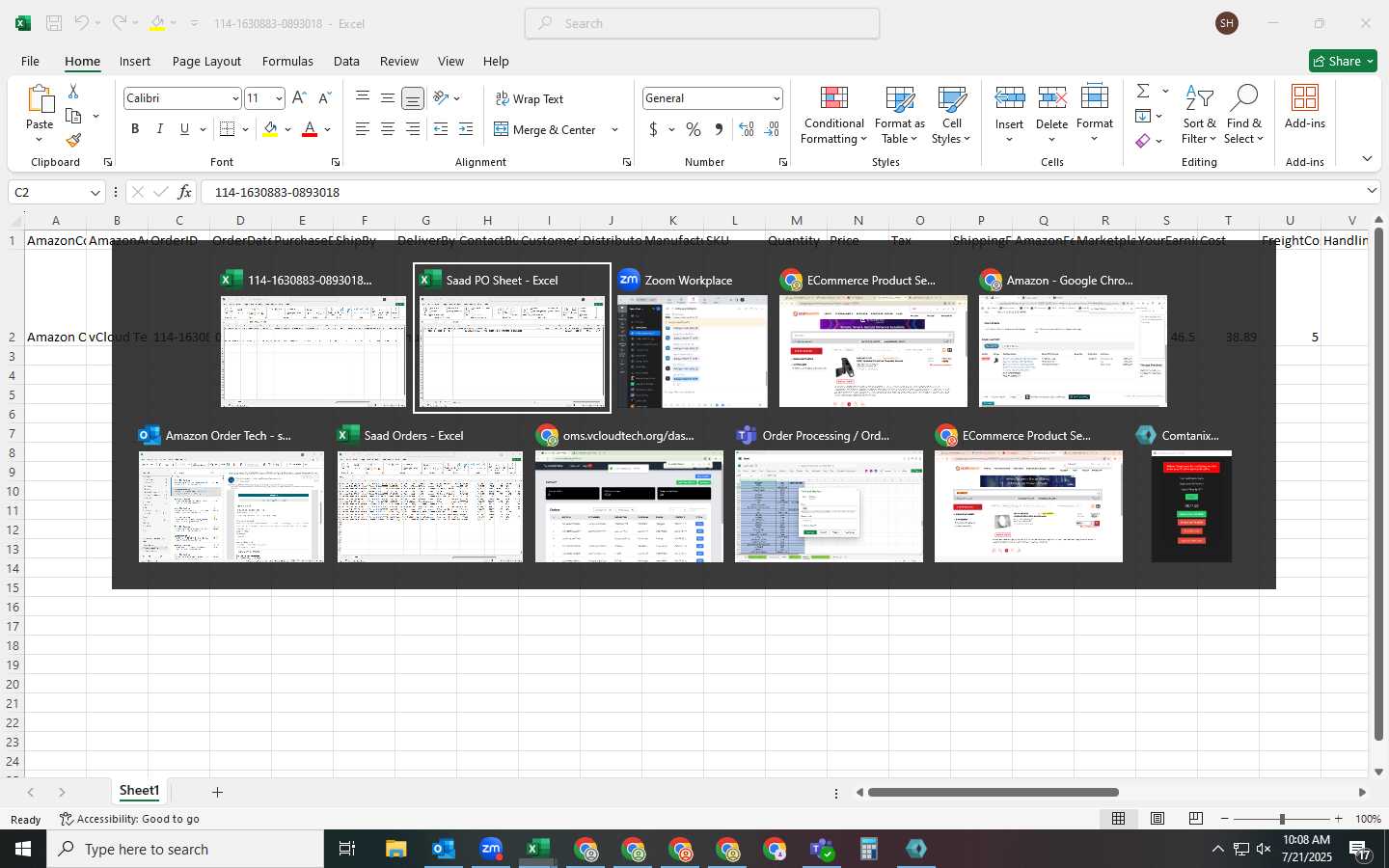
Task: Toggle Bottom Align for the cell
Action: coord(412,98)
